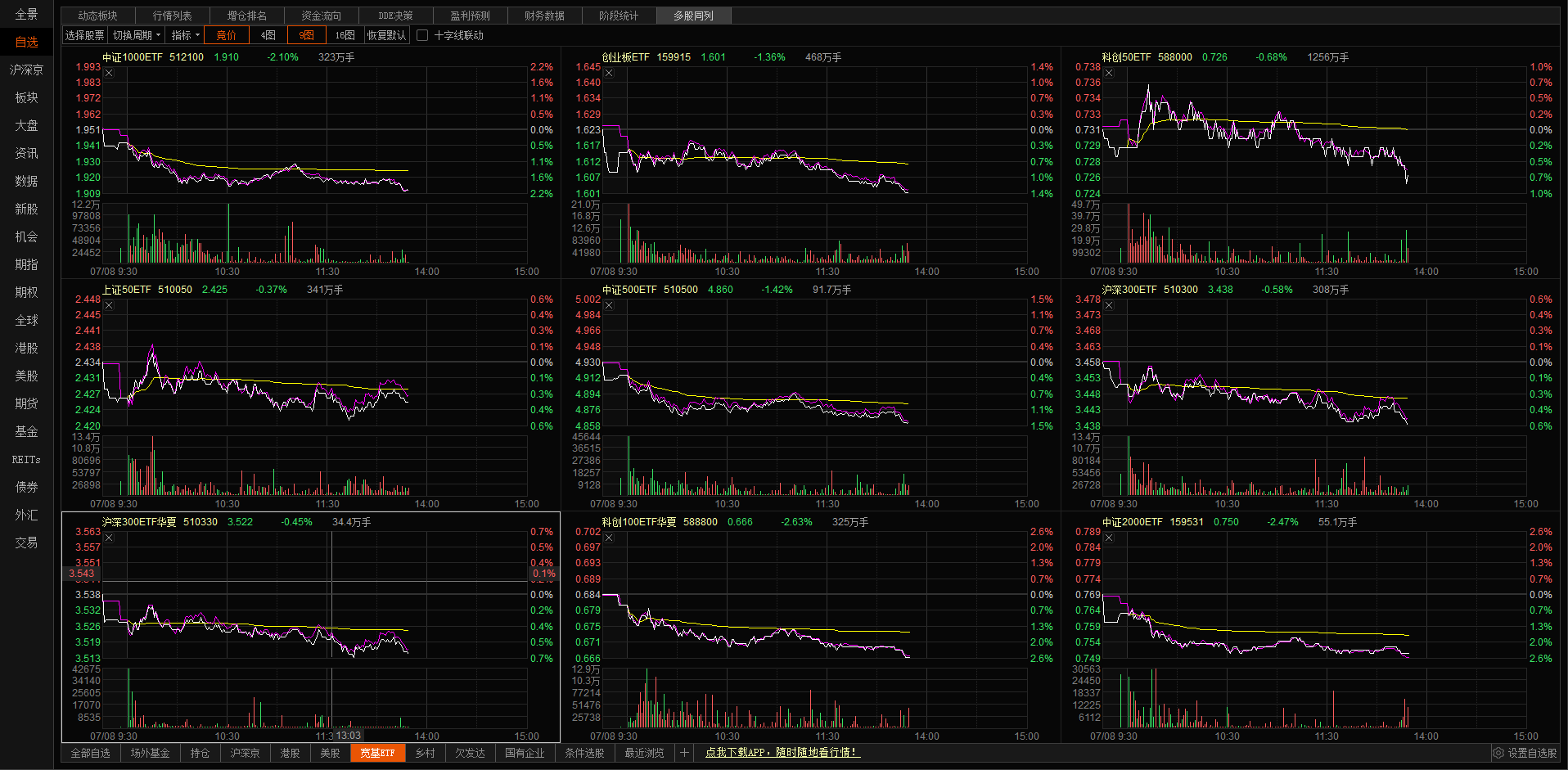Select the 宽基ETF bottom tab
Screen dimensions: 1568x770
click(377, 753)
